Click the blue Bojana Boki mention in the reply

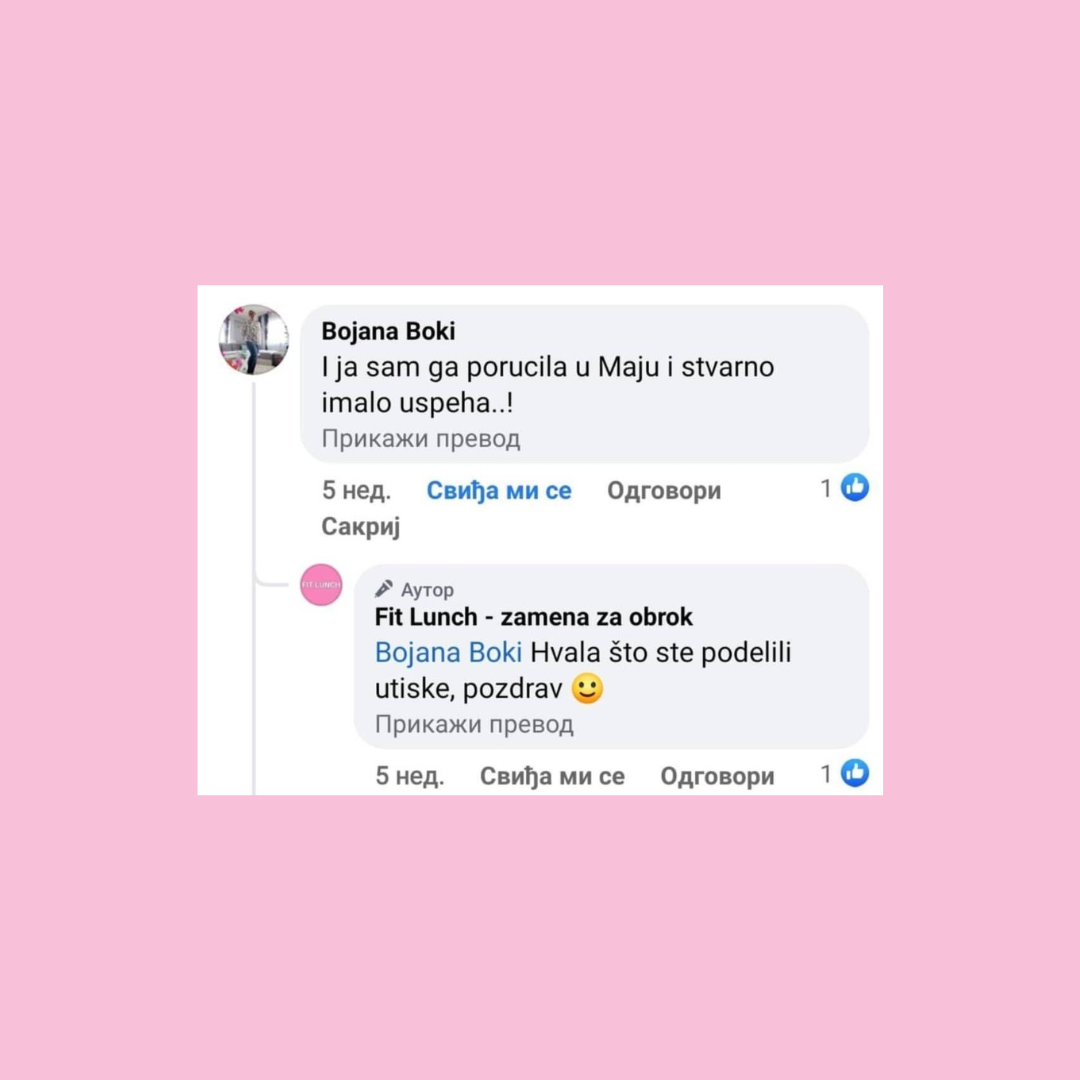pyautogui.click(x=448, y=653)
